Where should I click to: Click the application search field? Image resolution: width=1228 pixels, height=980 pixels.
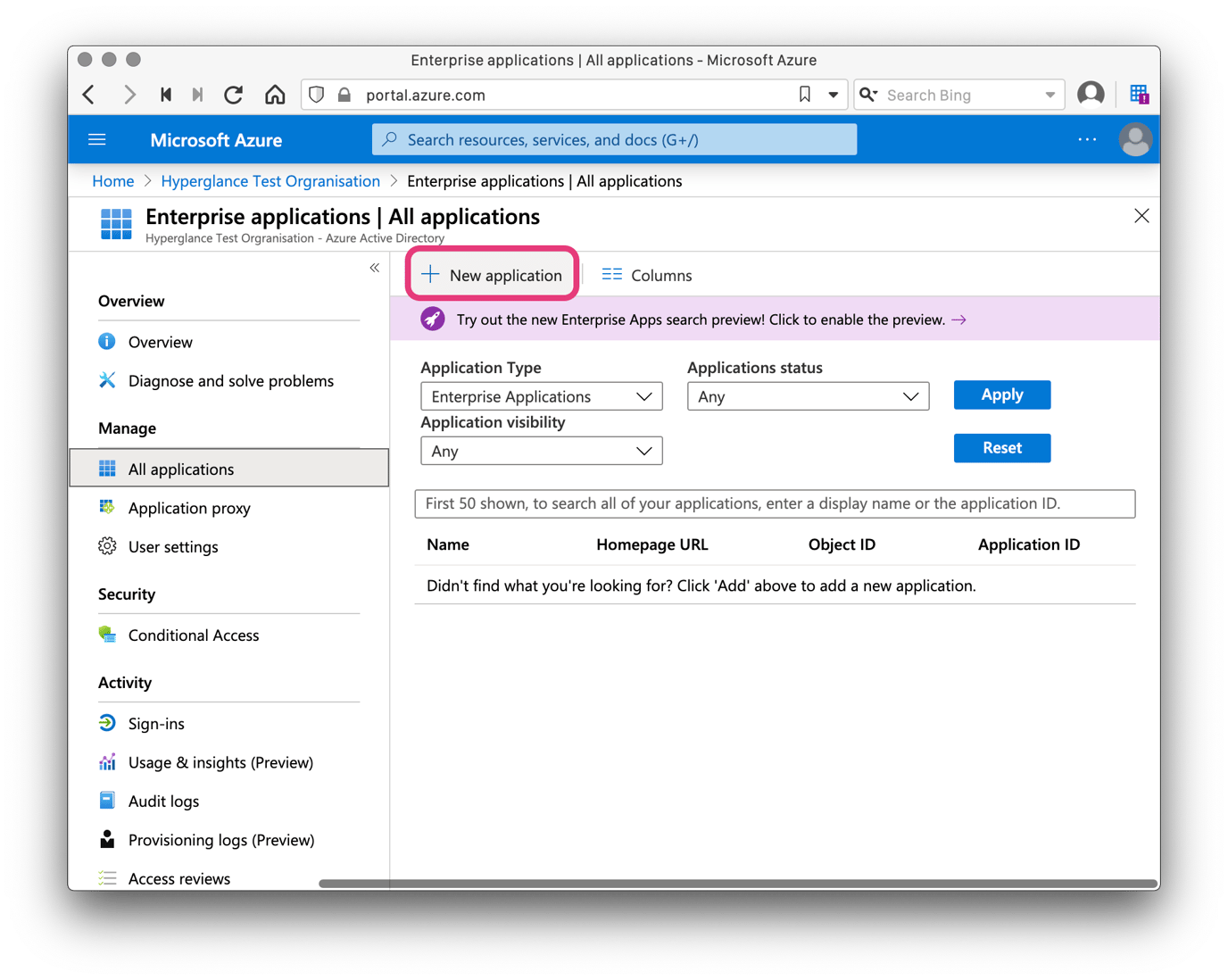[x=774, y=503]
